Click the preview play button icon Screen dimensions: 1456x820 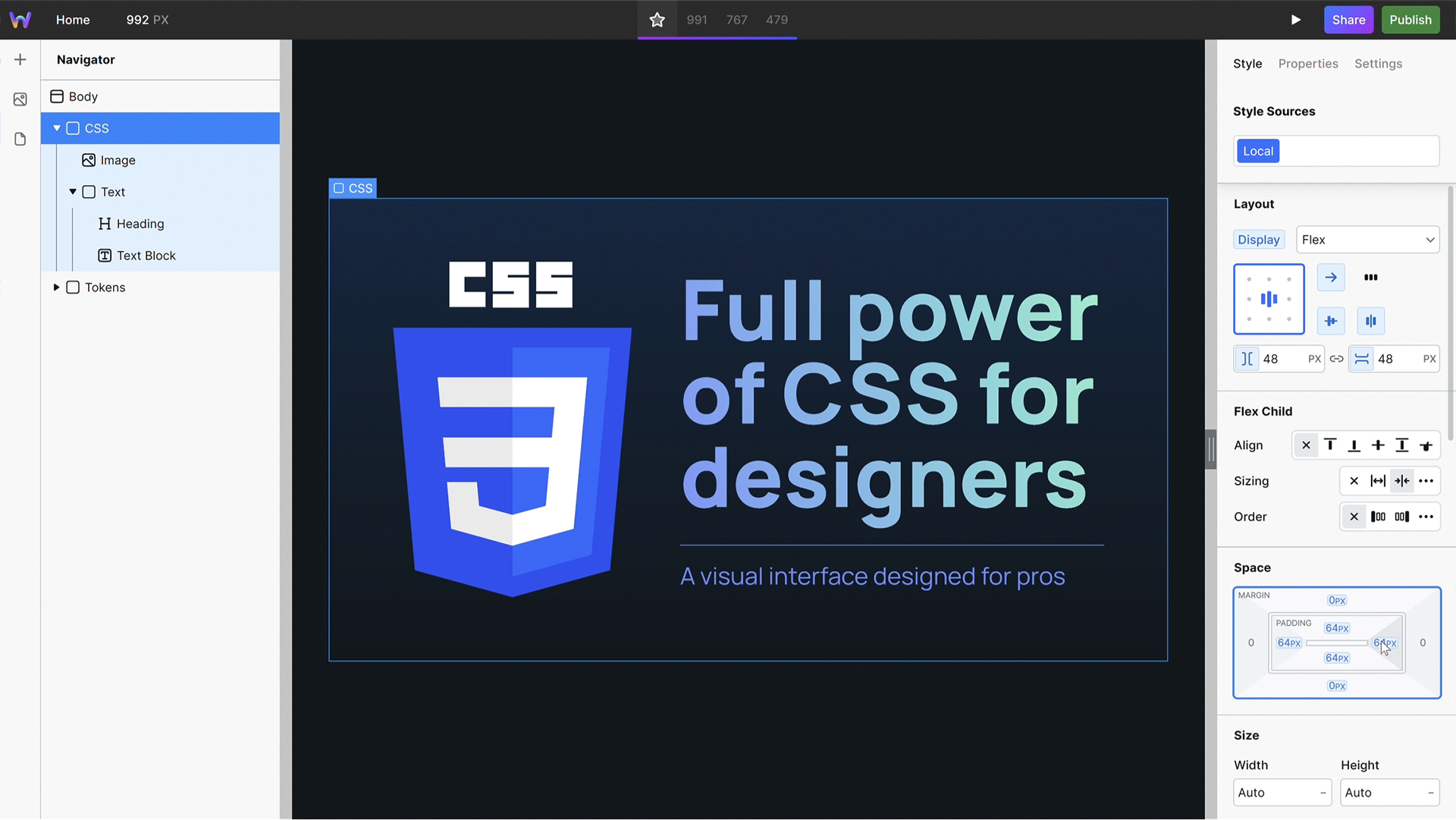1294,19
